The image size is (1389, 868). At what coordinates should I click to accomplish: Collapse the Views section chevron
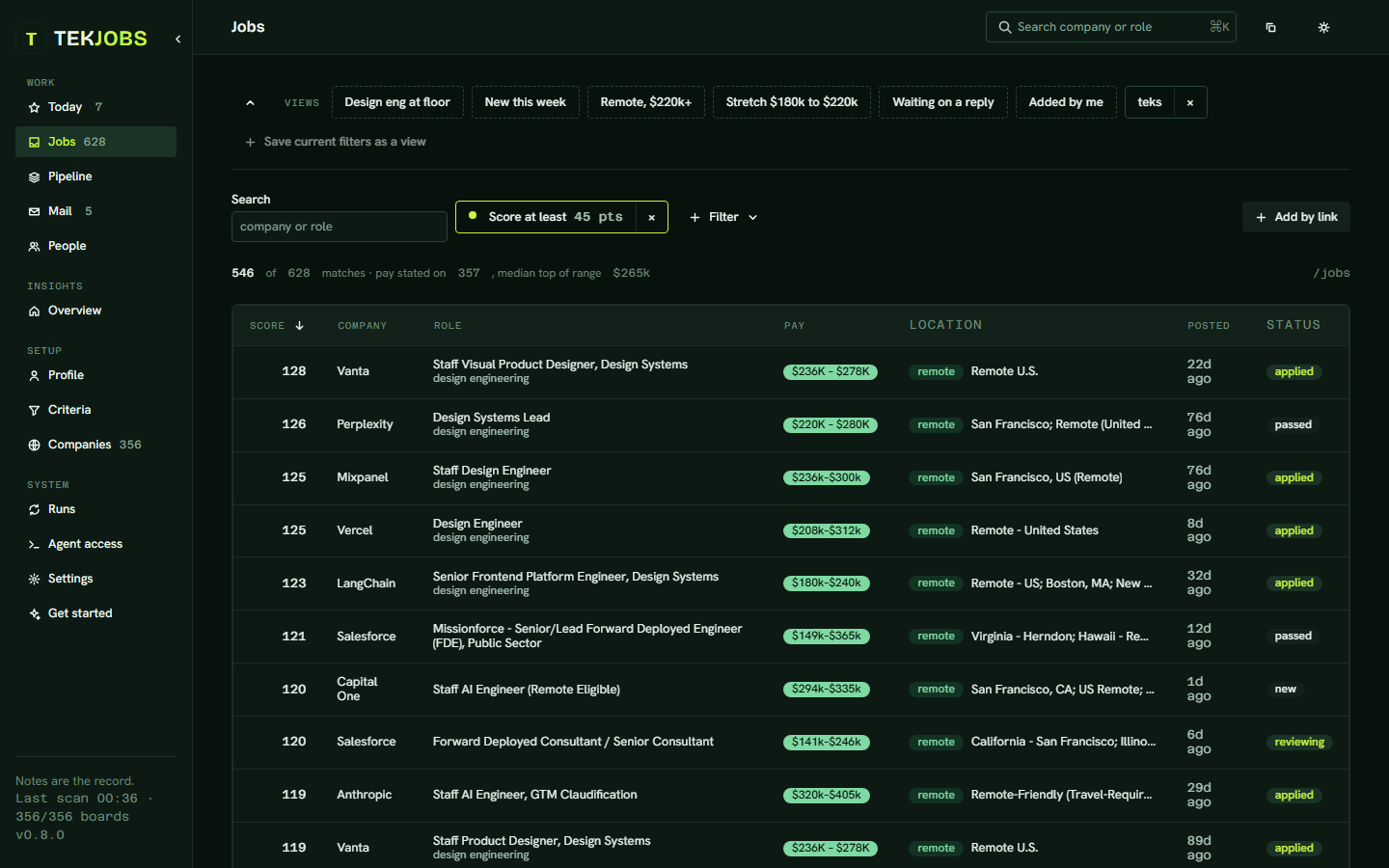pyautogui.click(x=250, y=102)
